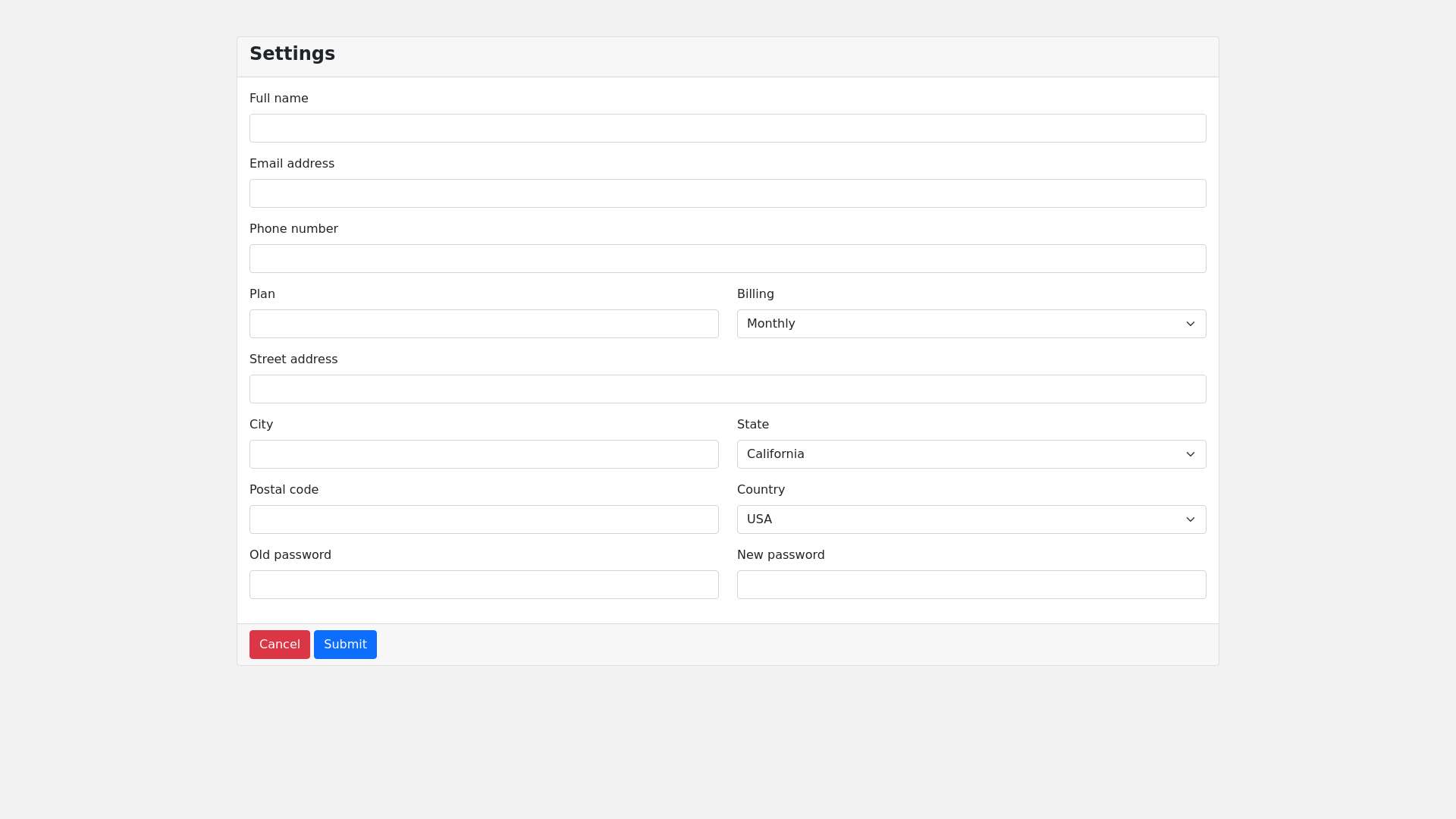The width and height of the screenshot is (1456, 819).
Task: Focus the Phone number text box
Action: tap(727, 258)
